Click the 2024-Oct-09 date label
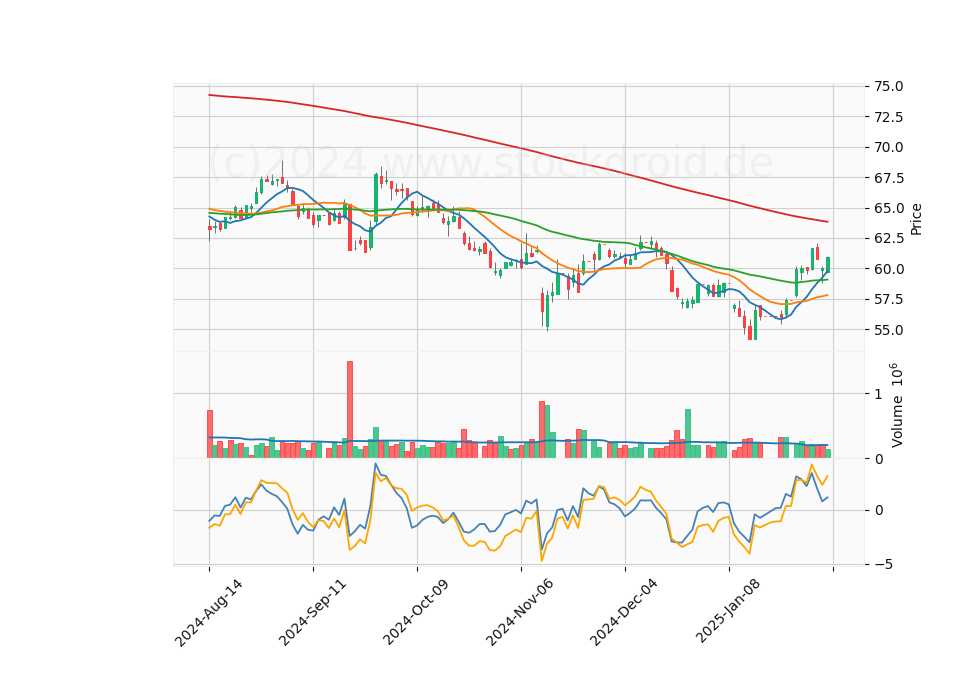This screenshot has height=690, width=960. tap(416, 612)
